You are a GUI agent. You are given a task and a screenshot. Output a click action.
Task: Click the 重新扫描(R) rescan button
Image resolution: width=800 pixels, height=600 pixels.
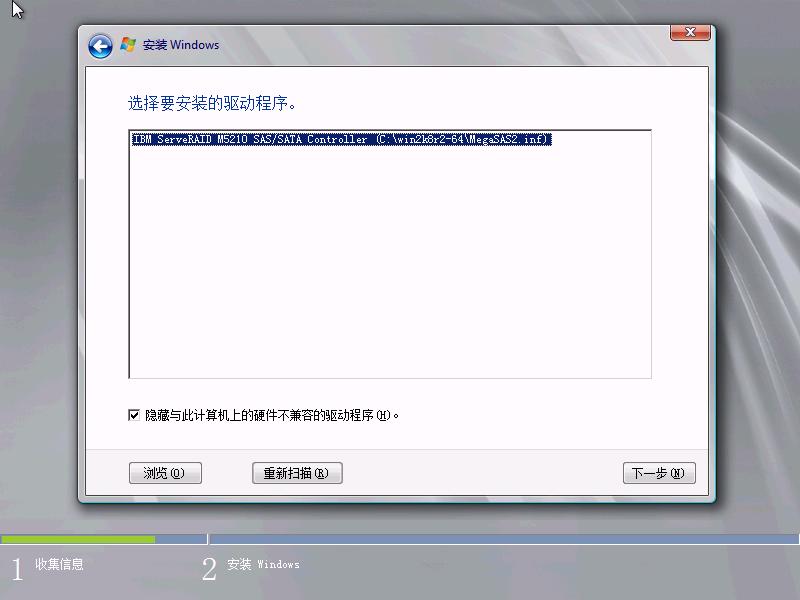[x=297, y=474]
